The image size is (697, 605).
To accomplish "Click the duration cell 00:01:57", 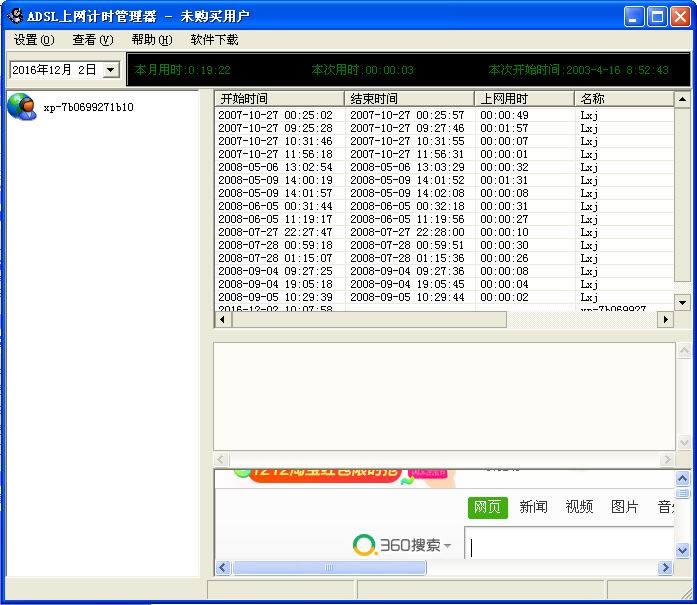I will coord(504,128).
